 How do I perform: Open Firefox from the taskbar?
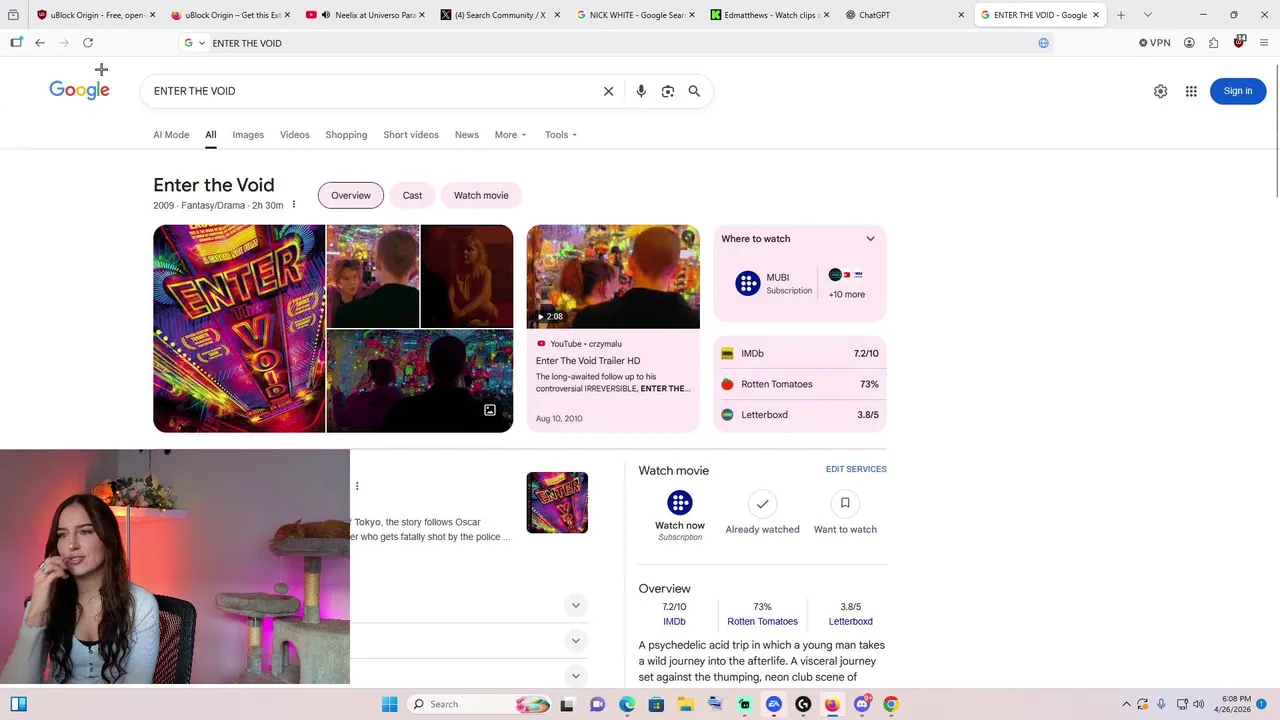tap(832, 704)
